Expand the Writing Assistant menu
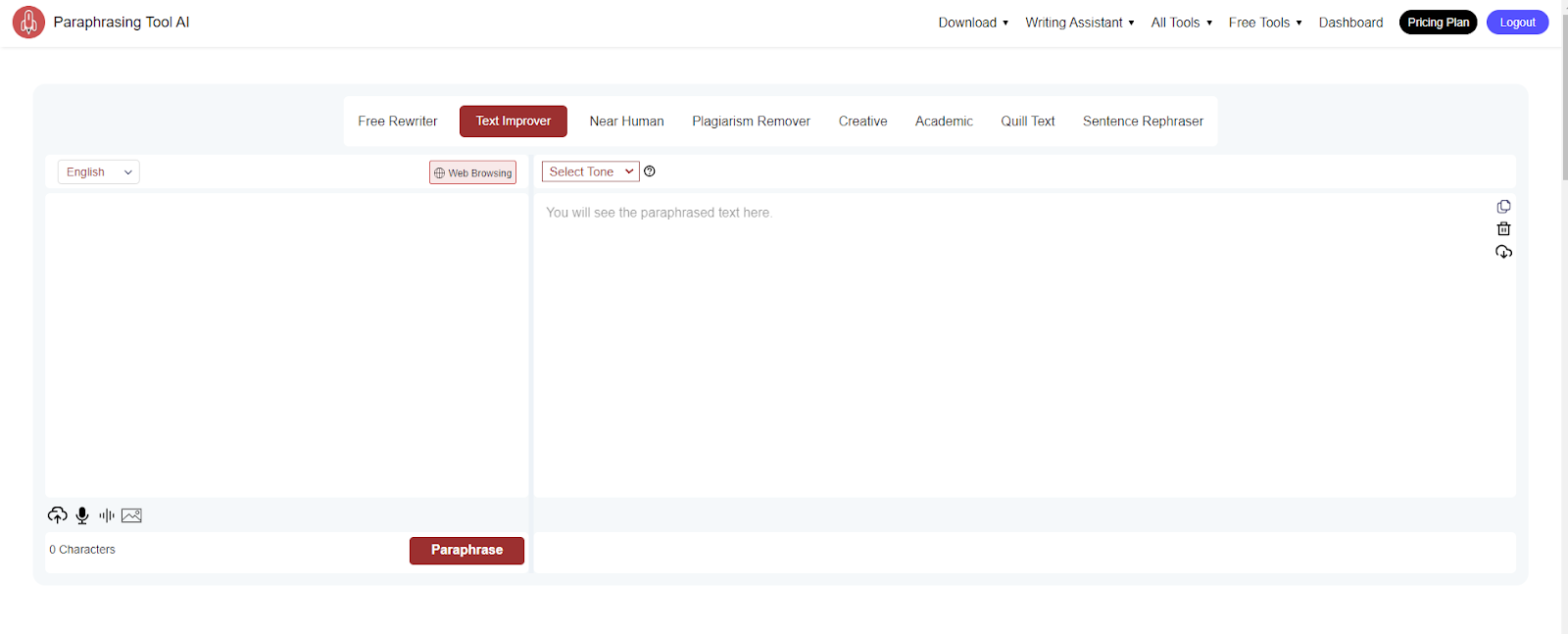The height and width of the screenshot is (634, 1568). pyautogui.click(x=1079, y=23)
